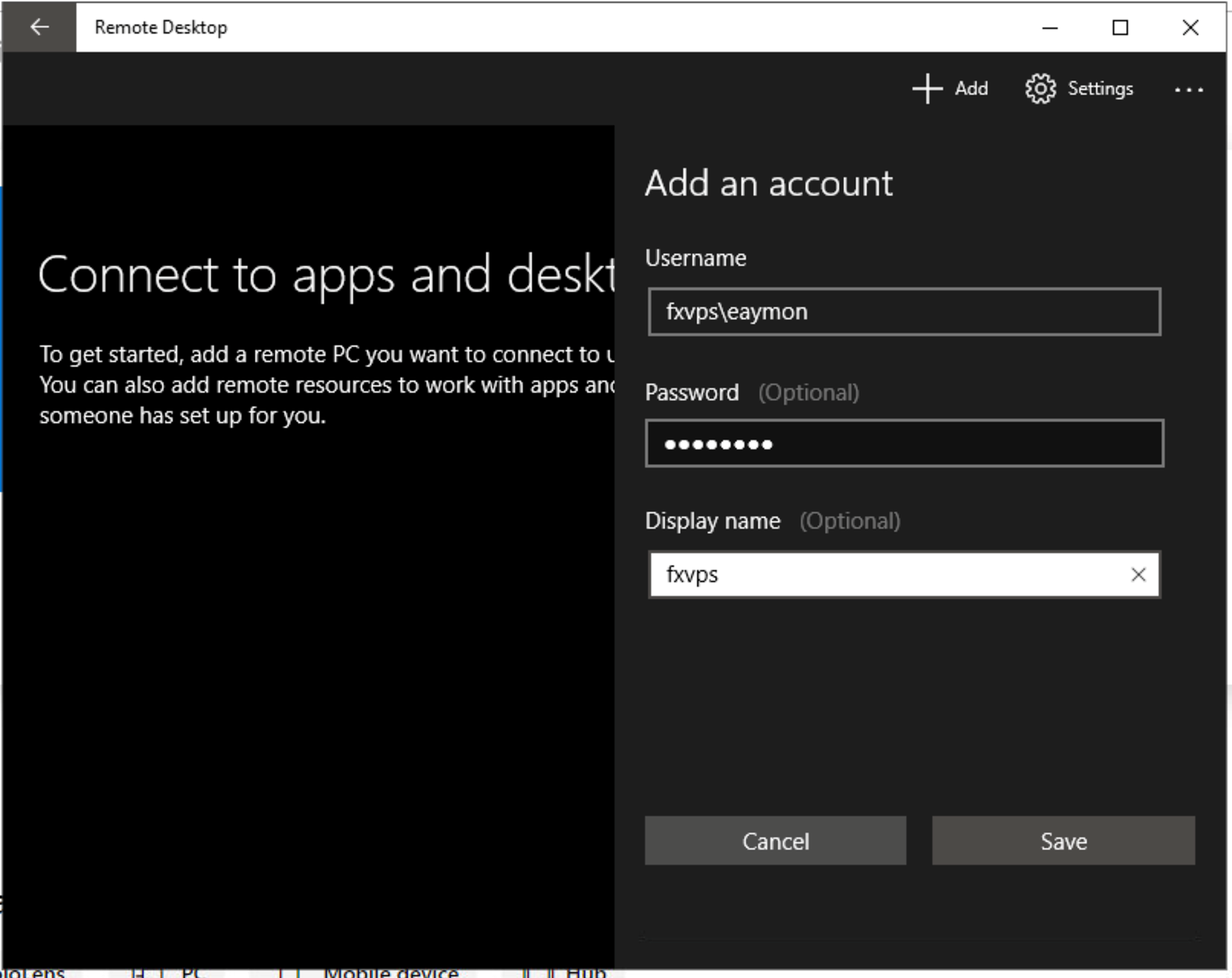The width and height of the screenshot is (1232, 978).
Task: Click the Username input field
Action: coord(904,312)
